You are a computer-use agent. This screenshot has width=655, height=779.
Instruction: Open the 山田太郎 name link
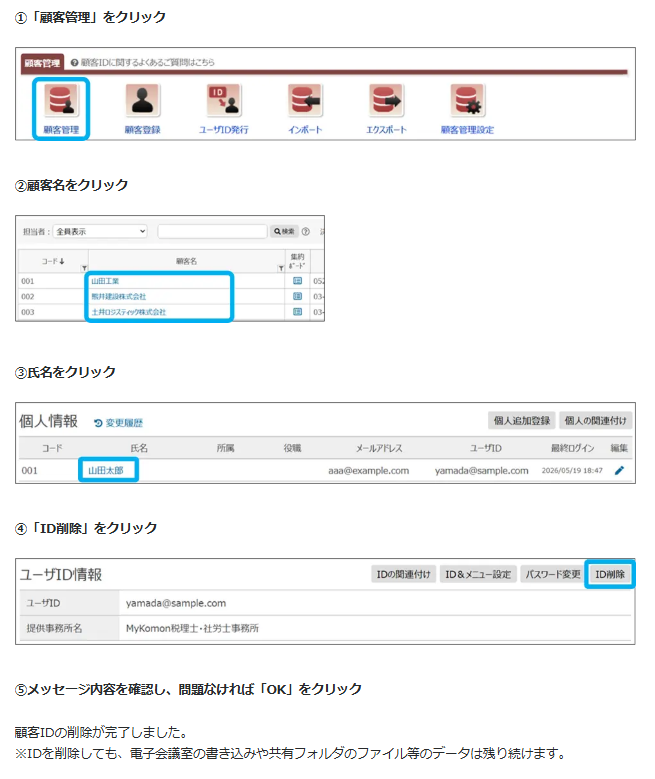pyautogui.click(x=105, y=470)
